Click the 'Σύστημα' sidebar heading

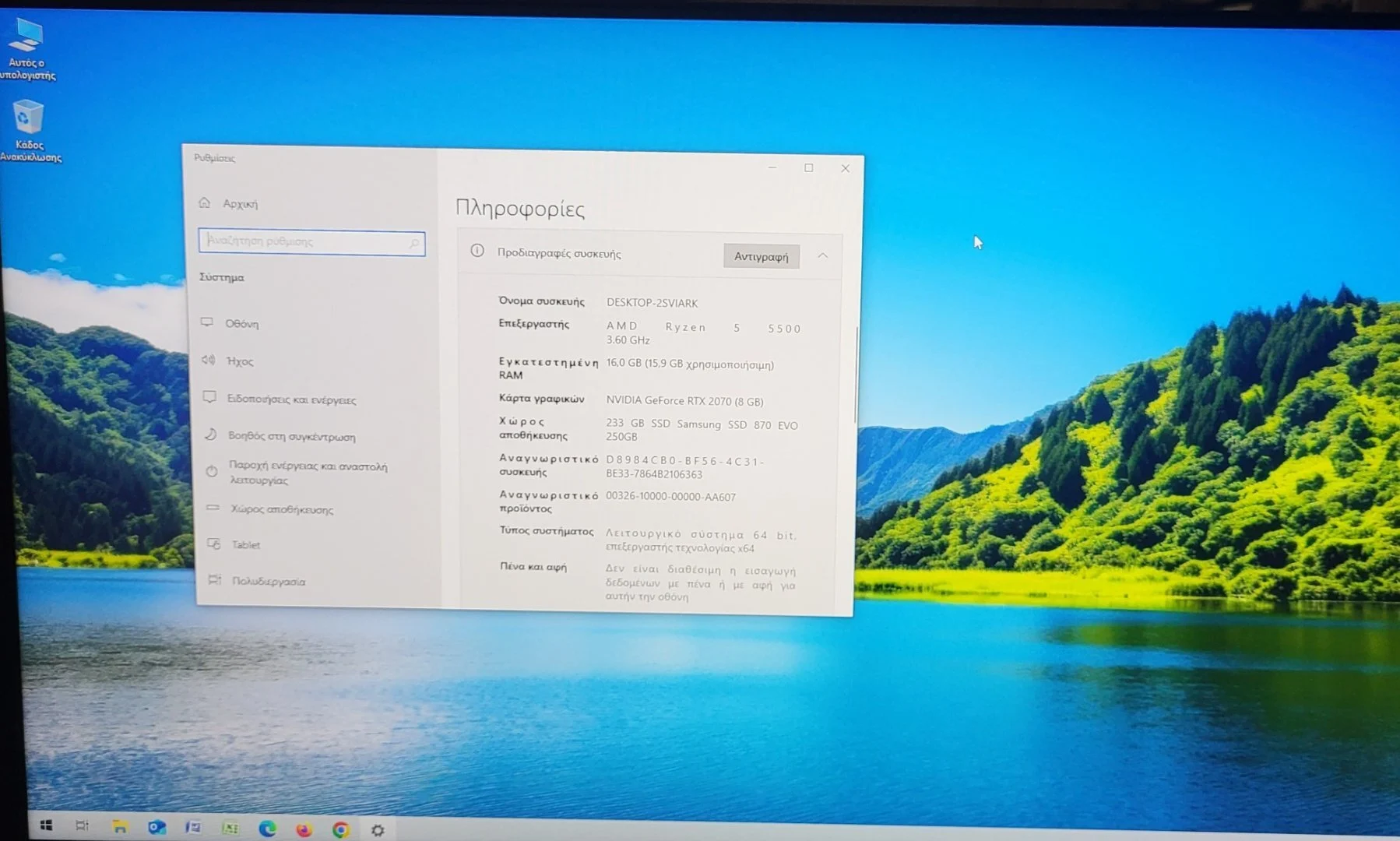click(221, 277)
